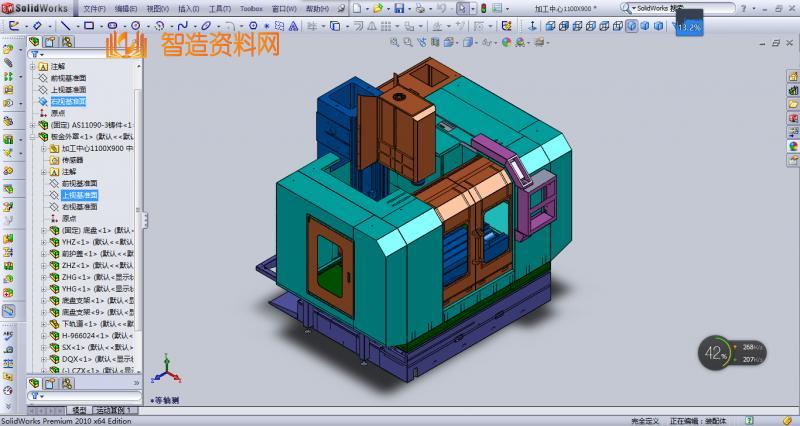
Task: Toggle shaded with edges display style
Action: [630, 26]
